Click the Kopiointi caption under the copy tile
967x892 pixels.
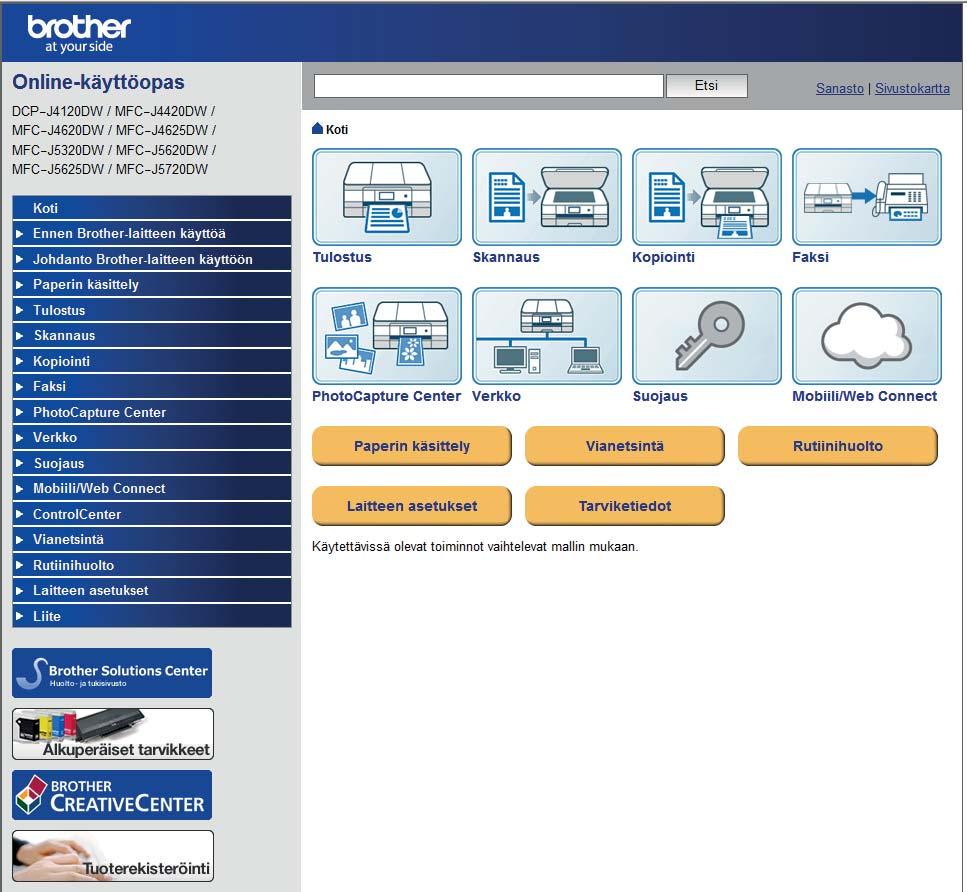click(x=664, y=257)
